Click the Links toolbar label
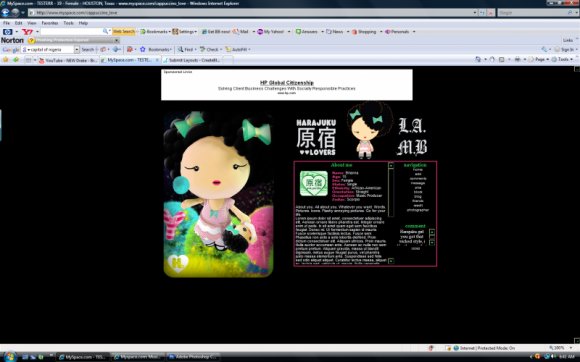The width and height of the screenshot is (580, 362). pos(568,40)
